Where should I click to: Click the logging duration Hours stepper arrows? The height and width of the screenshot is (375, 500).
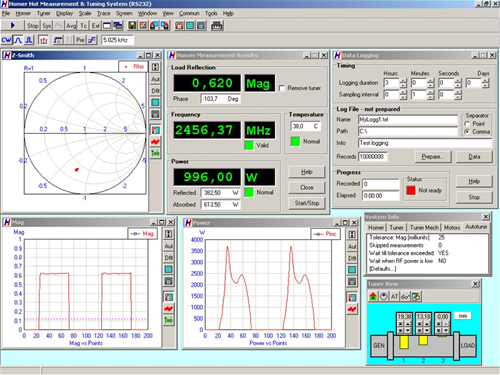pos(403,83)
